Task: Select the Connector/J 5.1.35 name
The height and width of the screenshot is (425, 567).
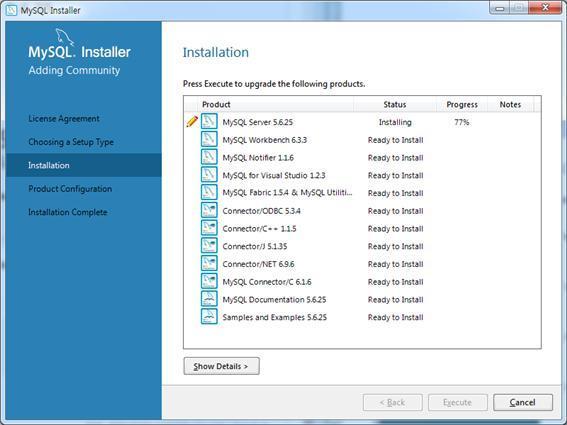Action: click(x=255, y=246)
